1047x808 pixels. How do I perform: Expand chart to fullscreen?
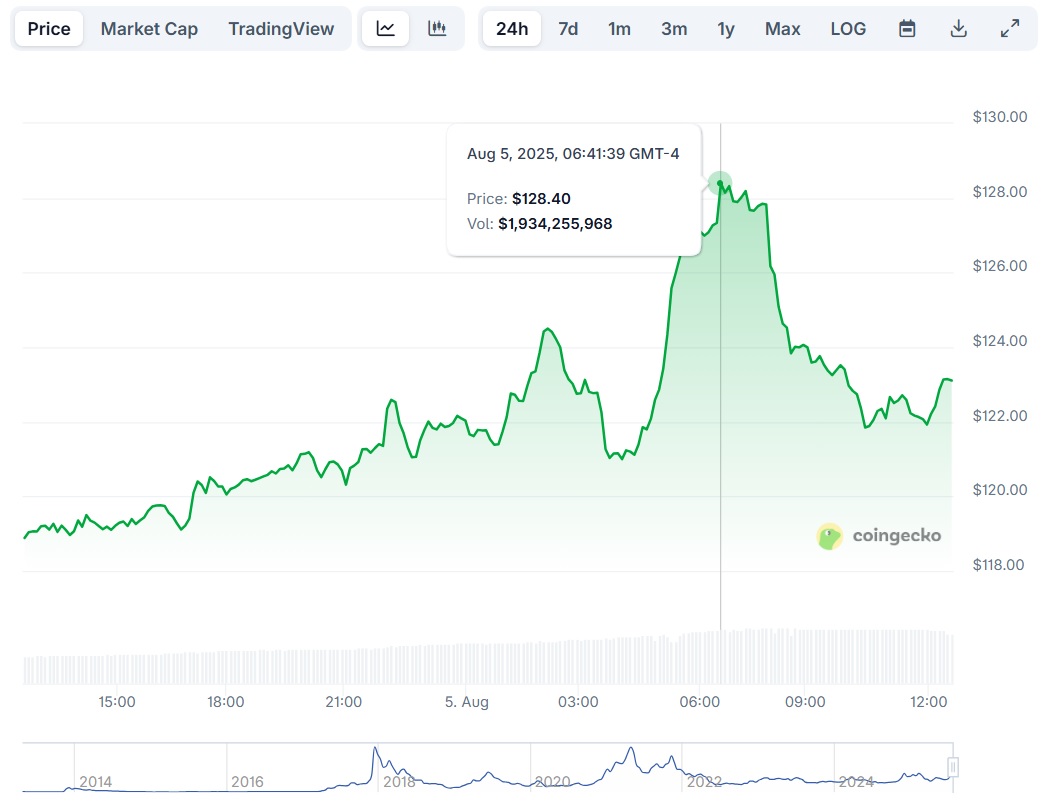(1010, 29)
